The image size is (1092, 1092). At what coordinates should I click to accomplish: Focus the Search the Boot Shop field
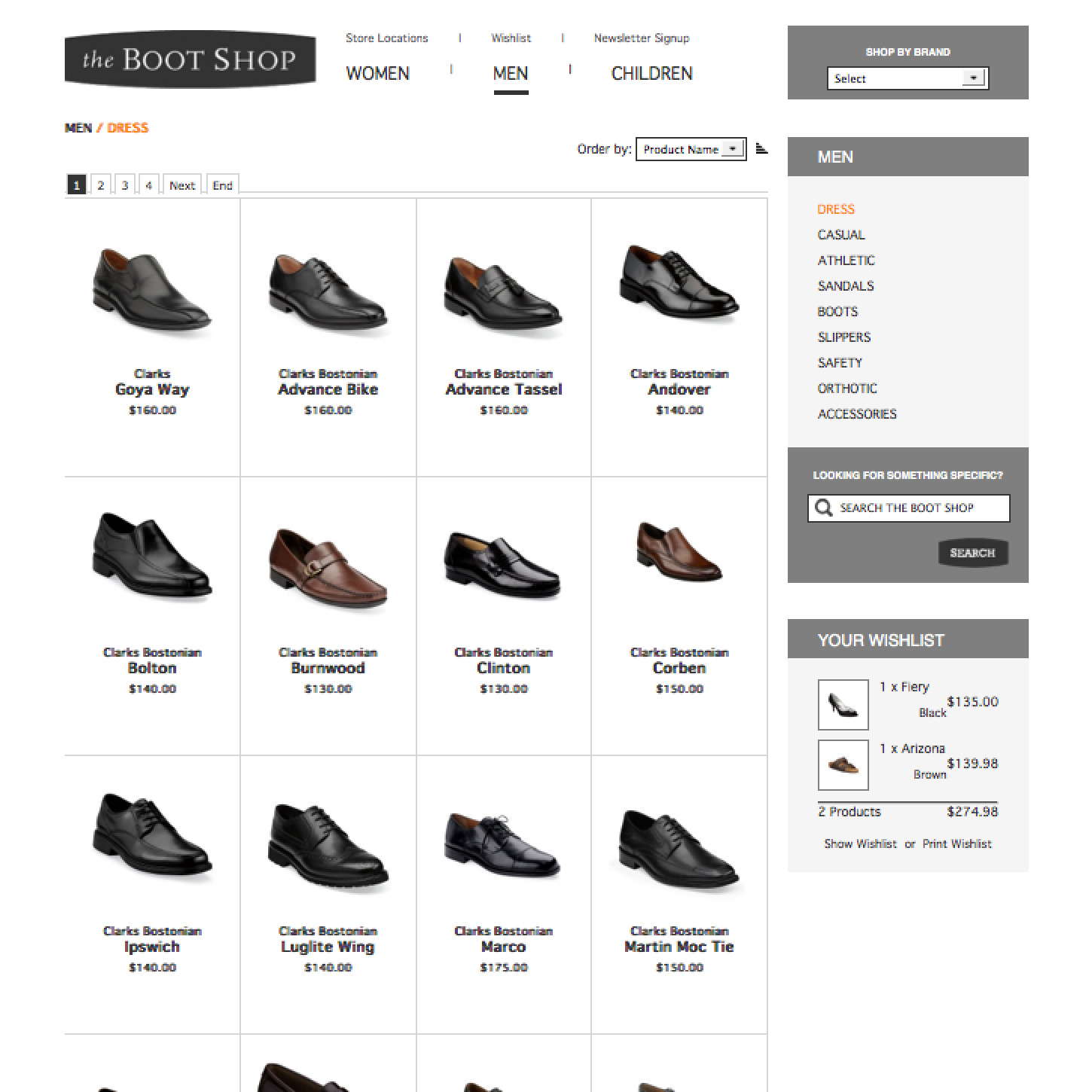click(908, 508)
